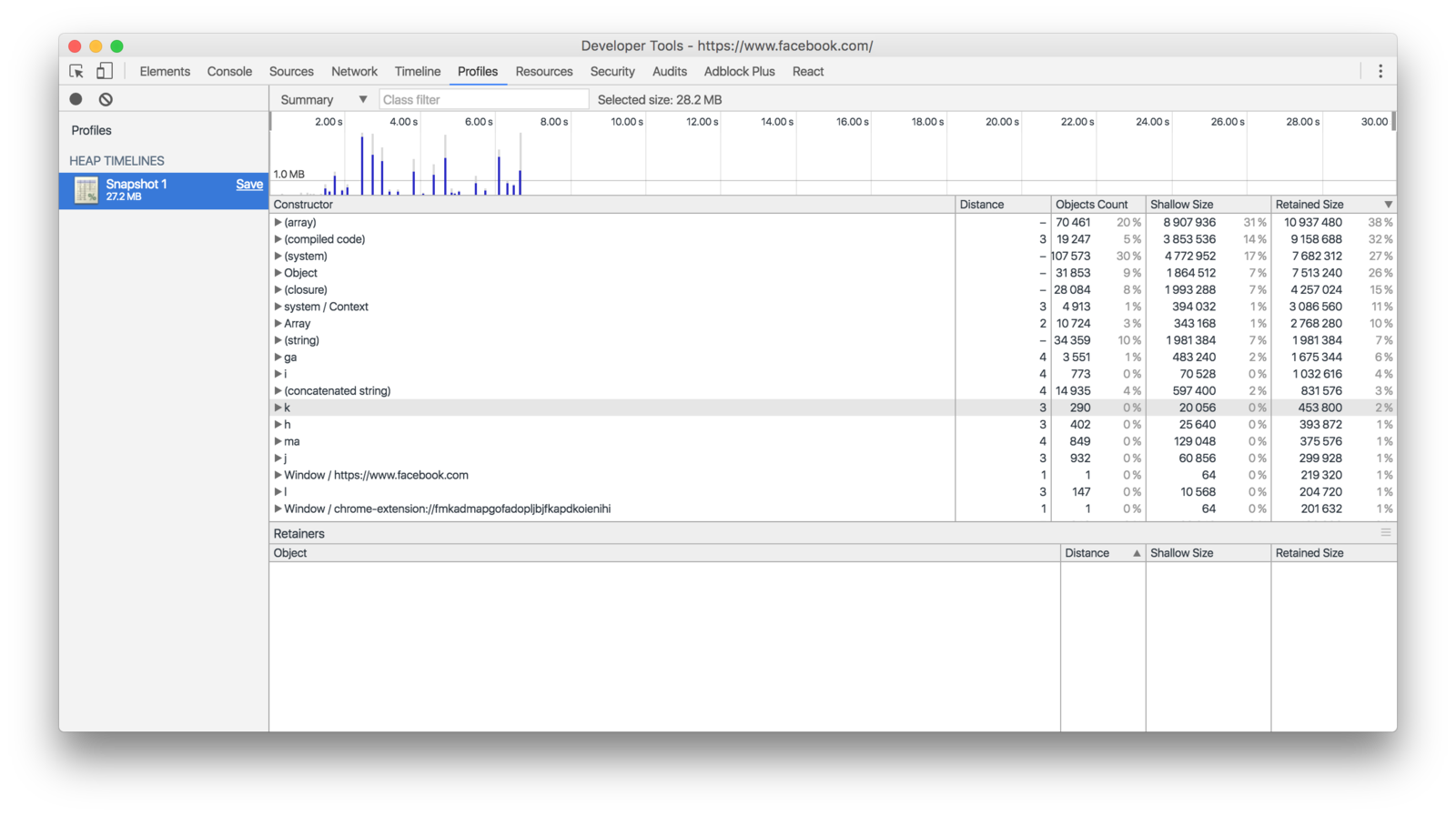Sort Retainers by Shallow Size
The image size is (1456, 816).
(1208, 553)
